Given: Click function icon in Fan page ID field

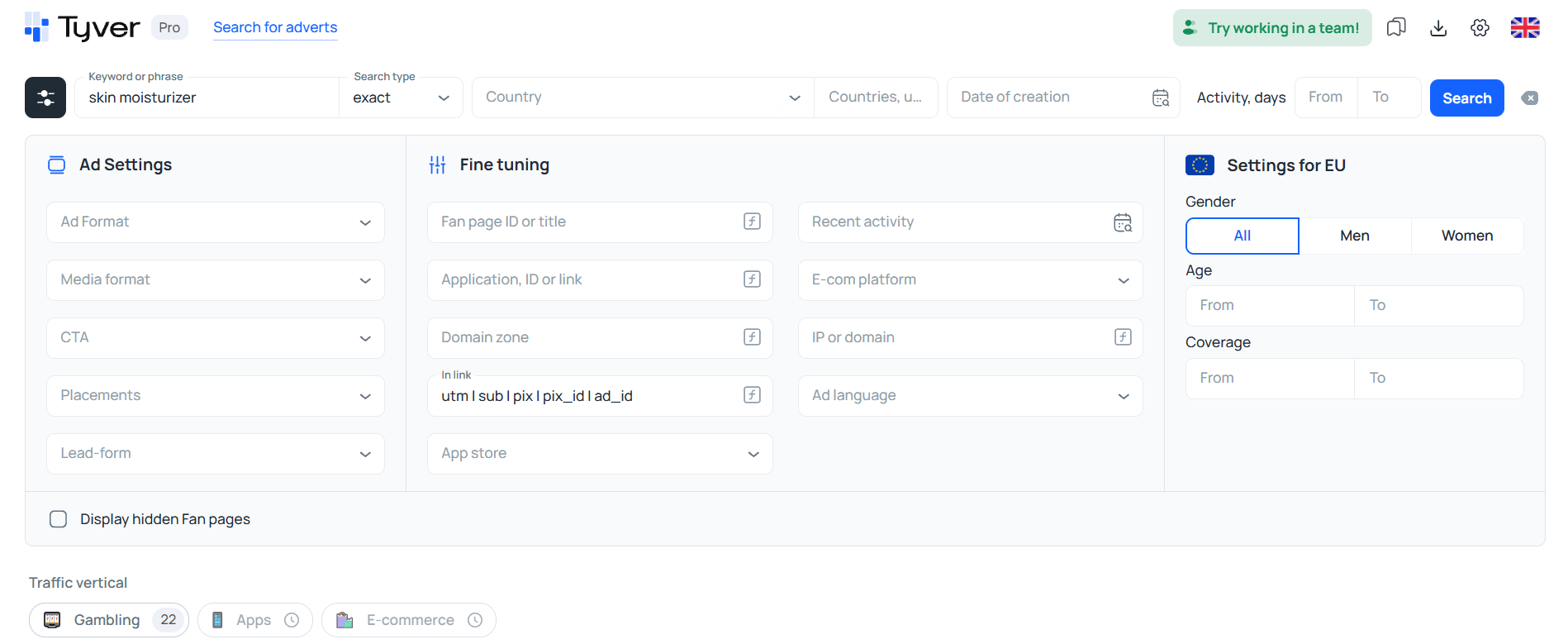Looking at the screenshot, I should click(752, 222).
